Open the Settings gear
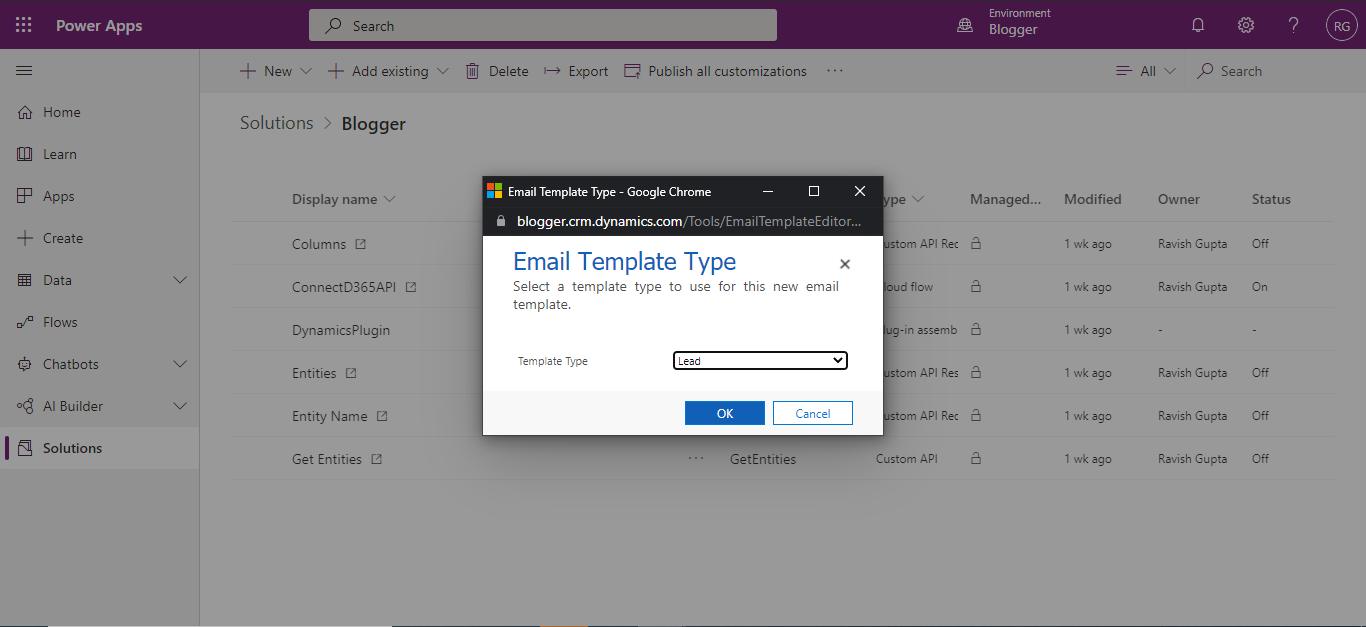Viewport: 1366px width, 627px height. point(1245,24)
